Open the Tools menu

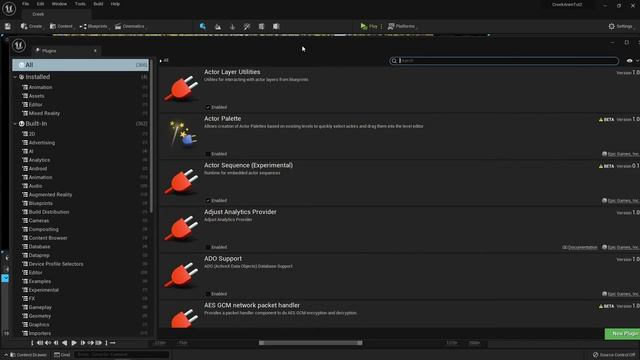[x=80, y=4]
